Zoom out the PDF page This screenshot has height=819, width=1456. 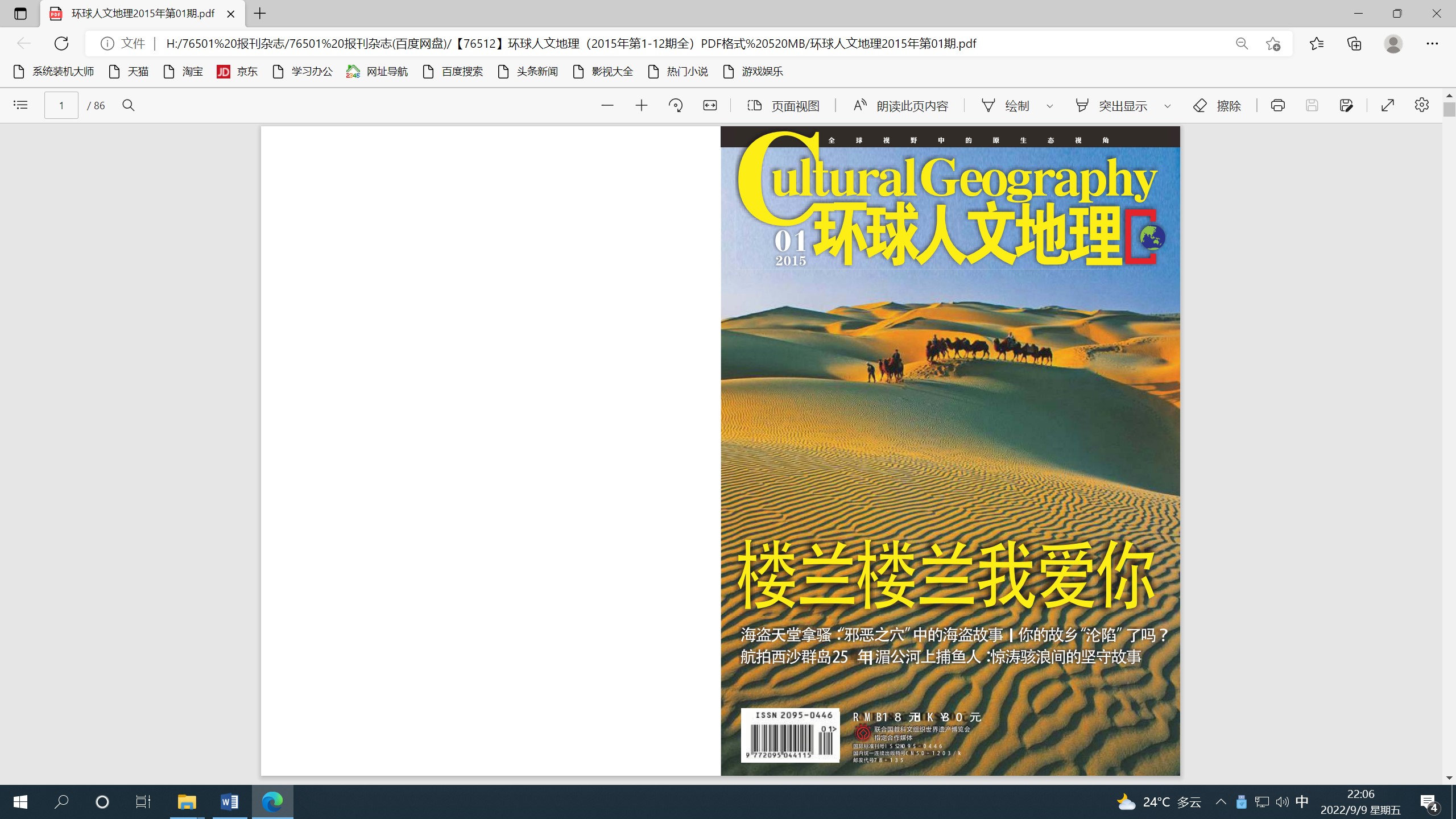coord(607,105)
